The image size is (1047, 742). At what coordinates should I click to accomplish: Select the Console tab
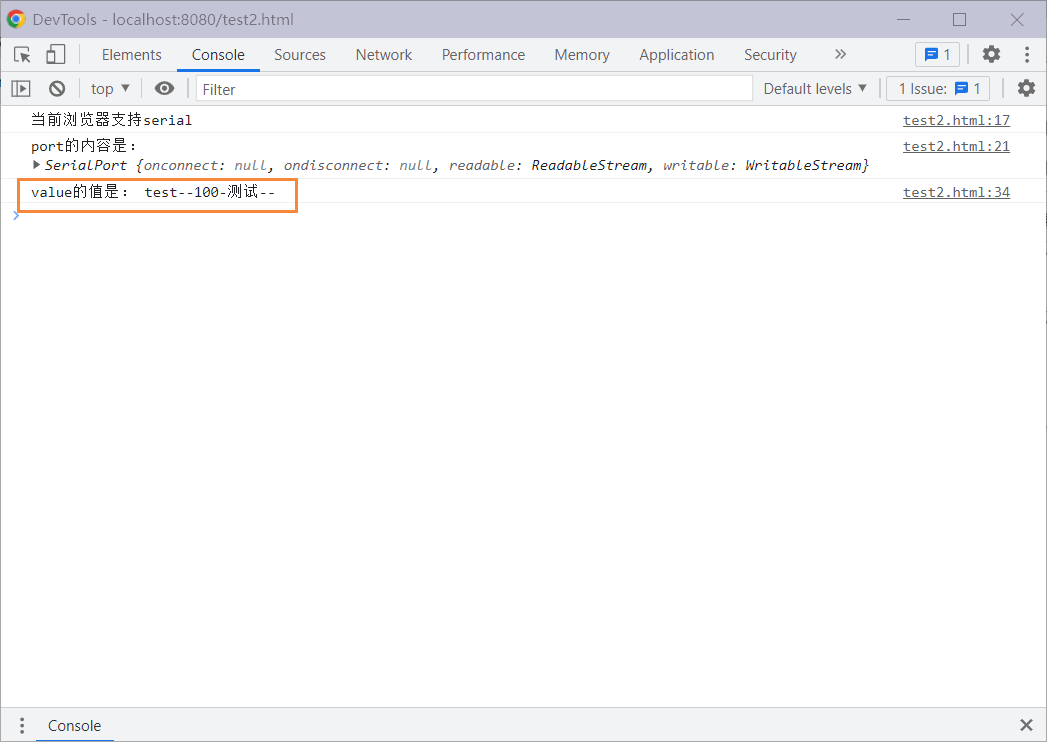218,55
